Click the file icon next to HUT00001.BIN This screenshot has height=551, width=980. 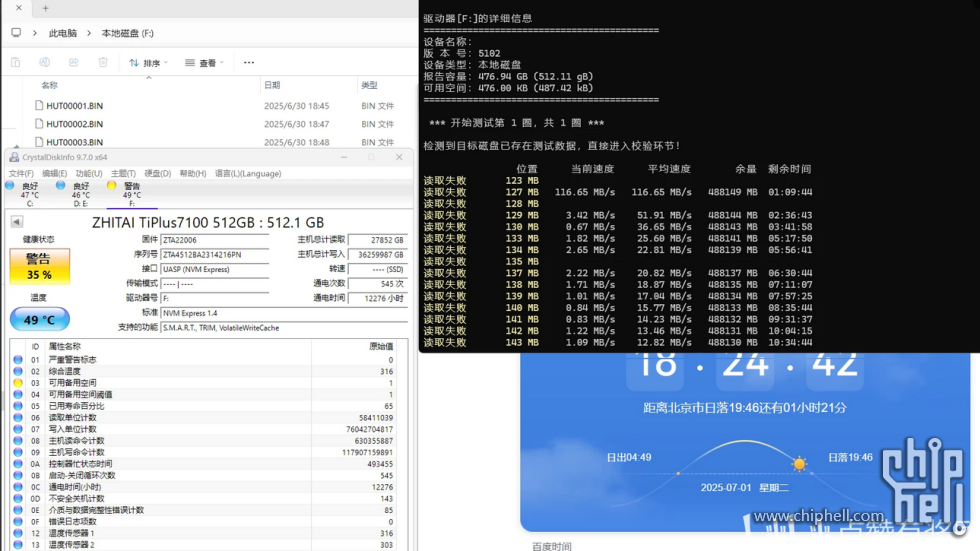coord(39,106)
